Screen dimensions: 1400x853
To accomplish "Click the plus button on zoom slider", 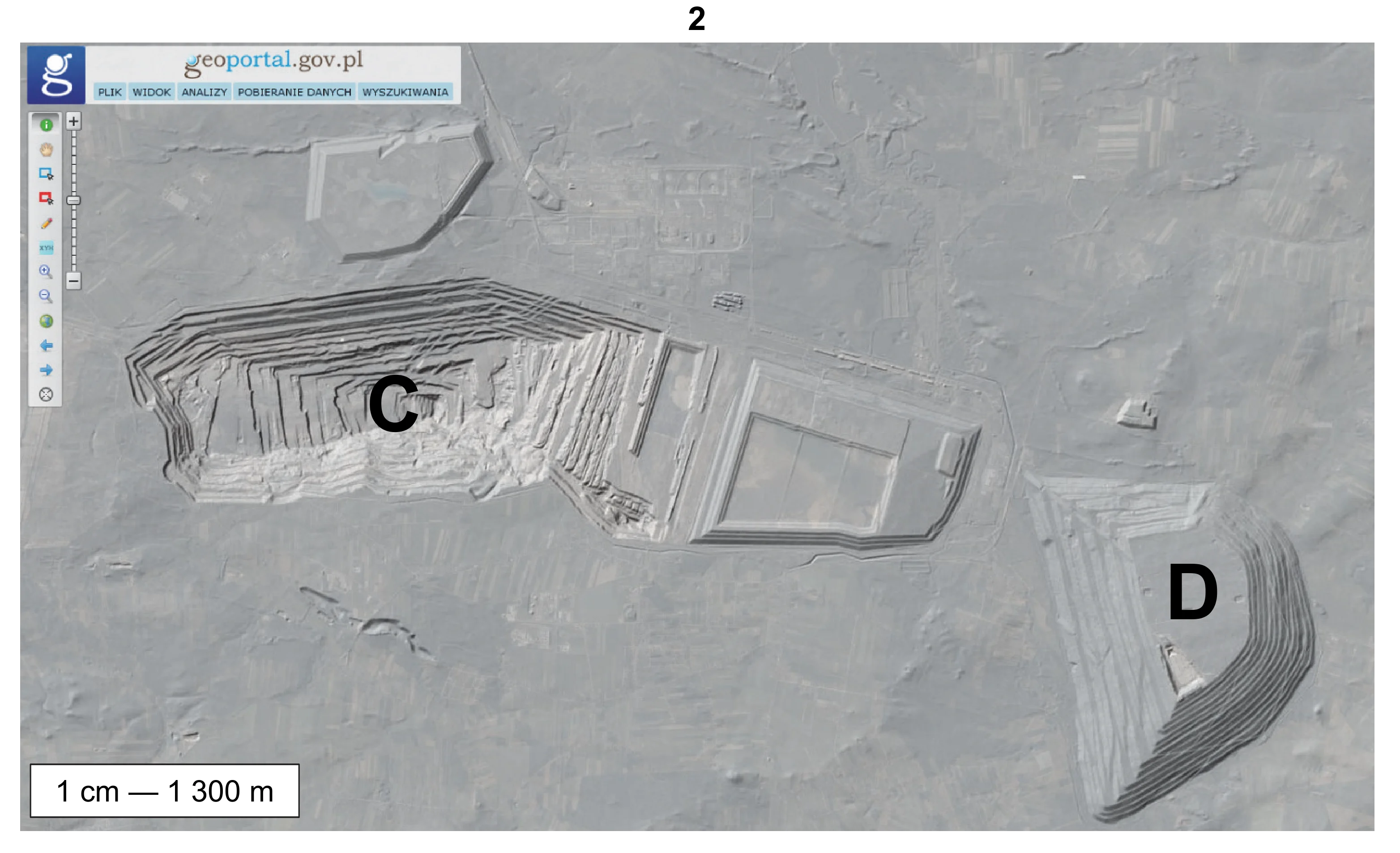I will (73, 121).
